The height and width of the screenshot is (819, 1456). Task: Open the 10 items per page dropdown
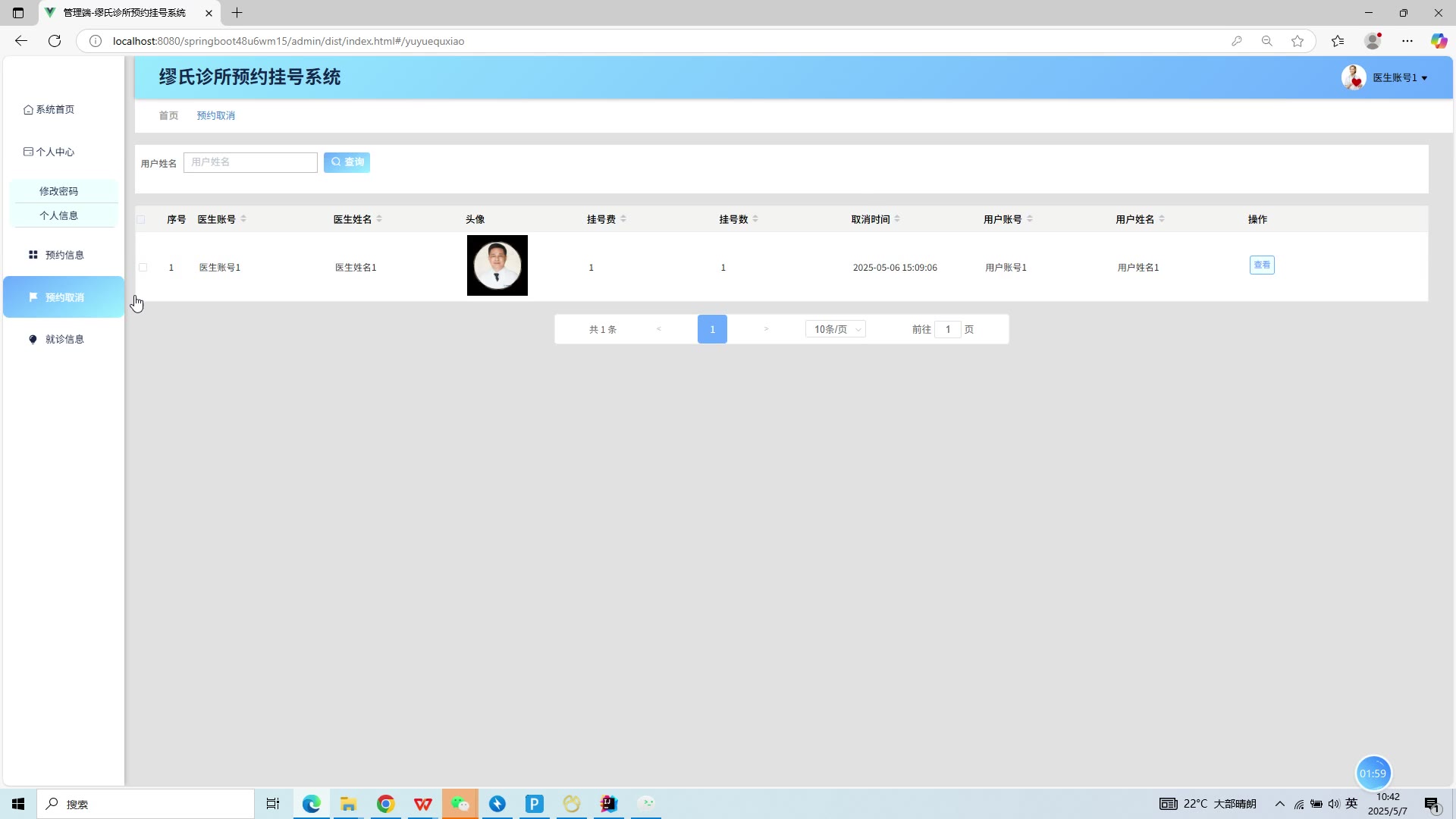coord(836,329)
